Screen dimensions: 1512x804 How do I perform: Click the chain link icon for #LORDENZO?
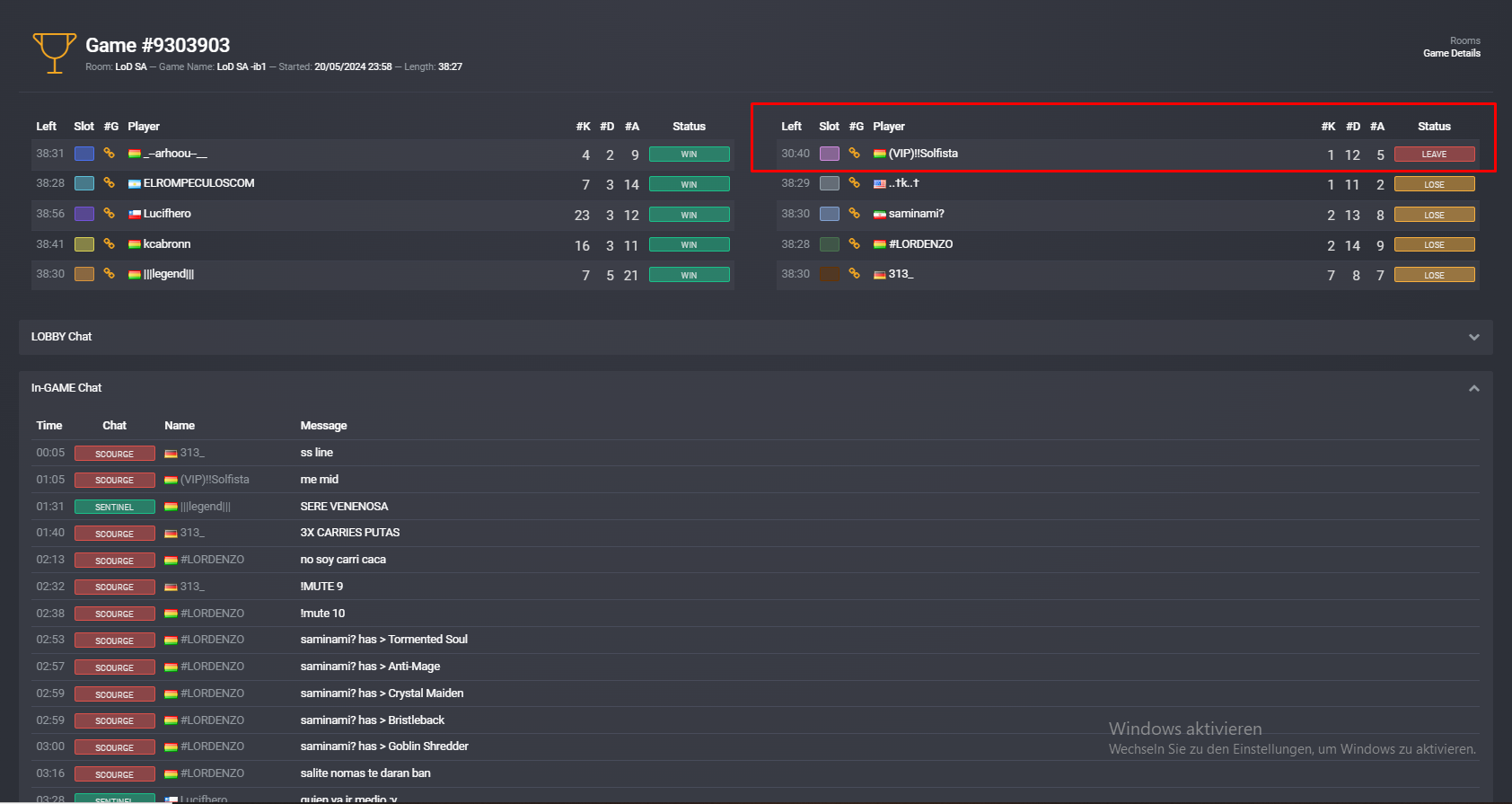(854, 244)
